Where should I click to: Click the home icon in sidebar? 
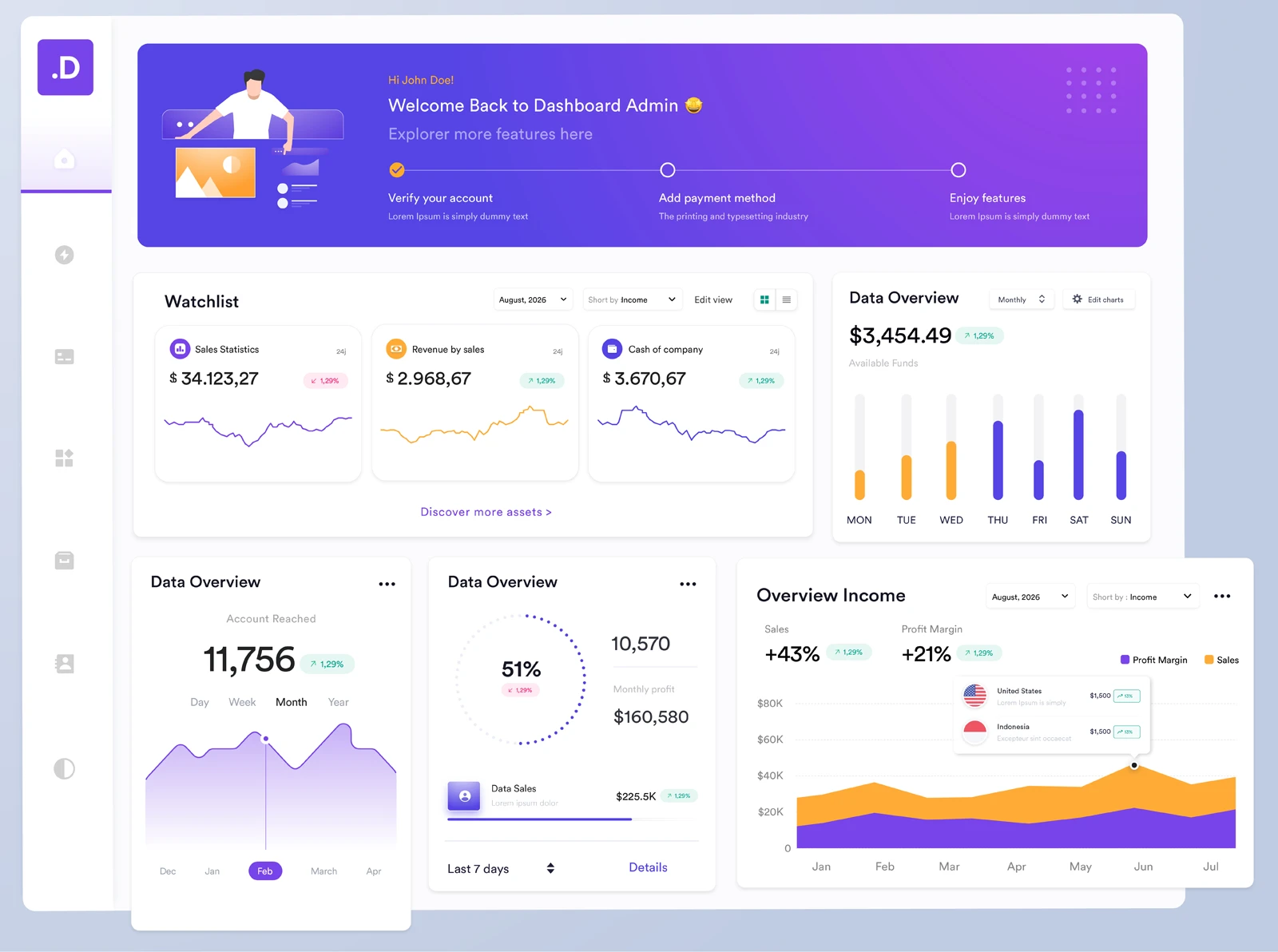[x=65, y=160]
